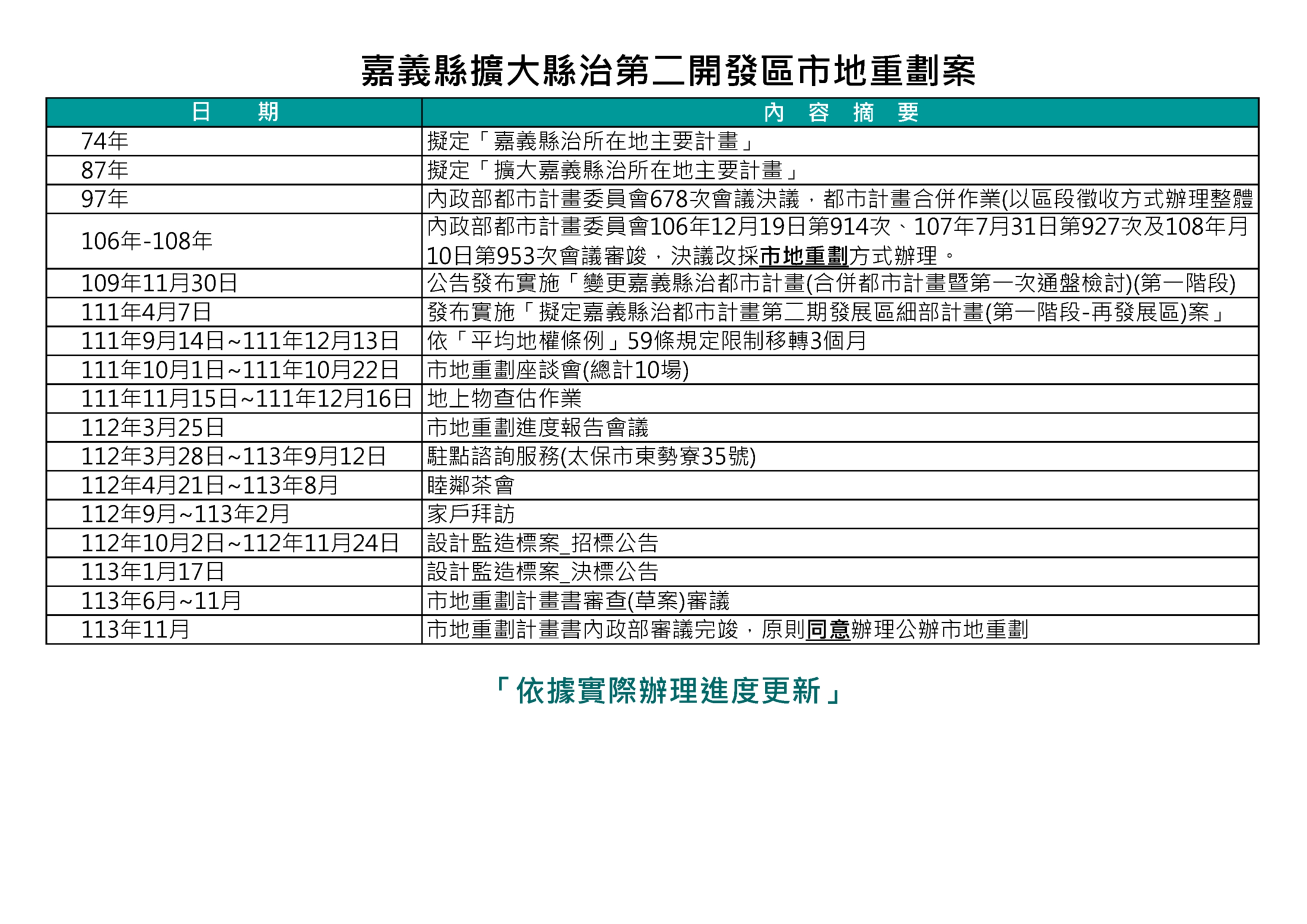Click the 發布實施「擬定嘉義縣治都市計畫第二期發展區細部計畫 row
Viewport: 1307px width, 924px height.
point(840,312)
